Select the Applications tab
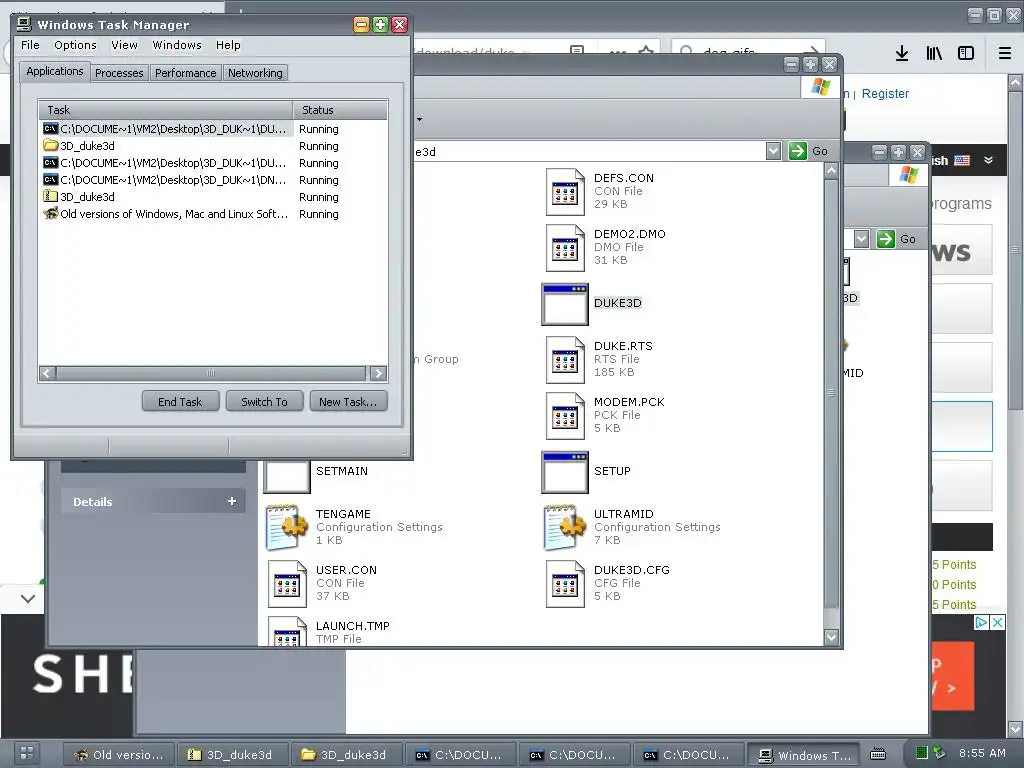The width and height of the screenshot is (1024, 768). [x=55, y=71]
